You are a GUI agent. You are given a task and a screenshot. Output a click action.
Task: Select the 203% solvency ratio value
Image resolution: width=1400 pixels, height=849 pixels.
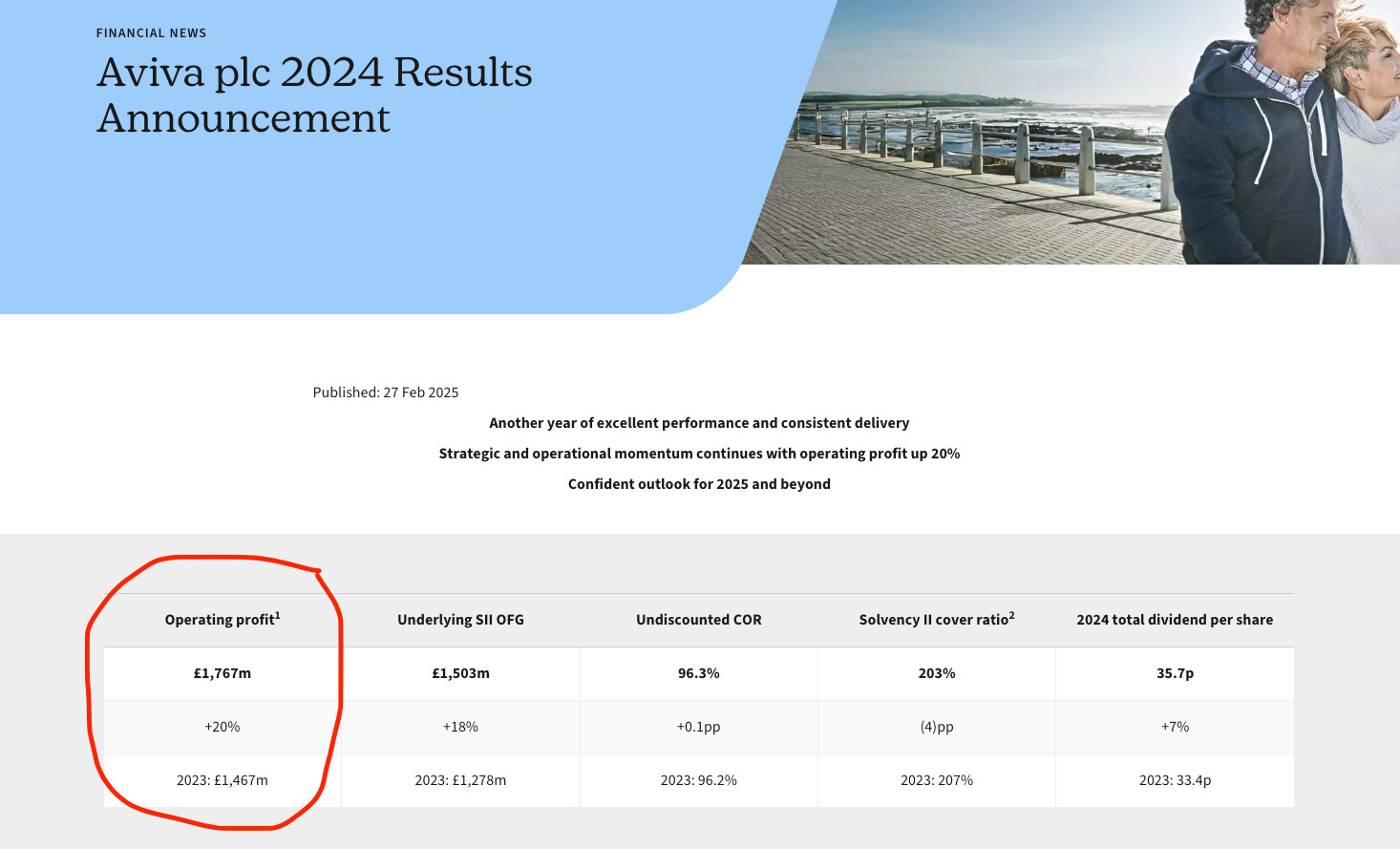click(937, 673)
